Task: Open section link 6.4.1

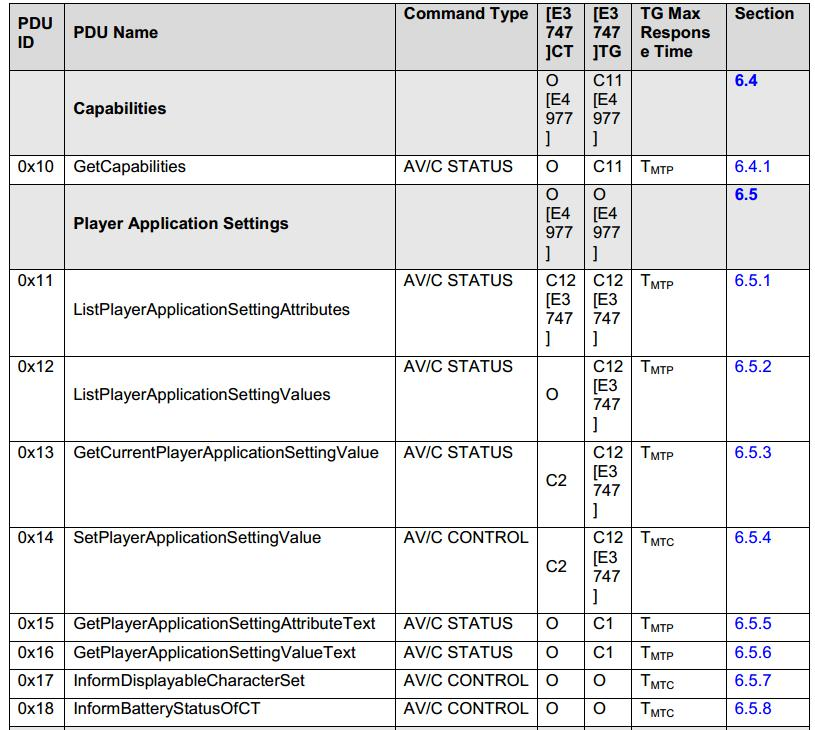Action: [752, 166]
